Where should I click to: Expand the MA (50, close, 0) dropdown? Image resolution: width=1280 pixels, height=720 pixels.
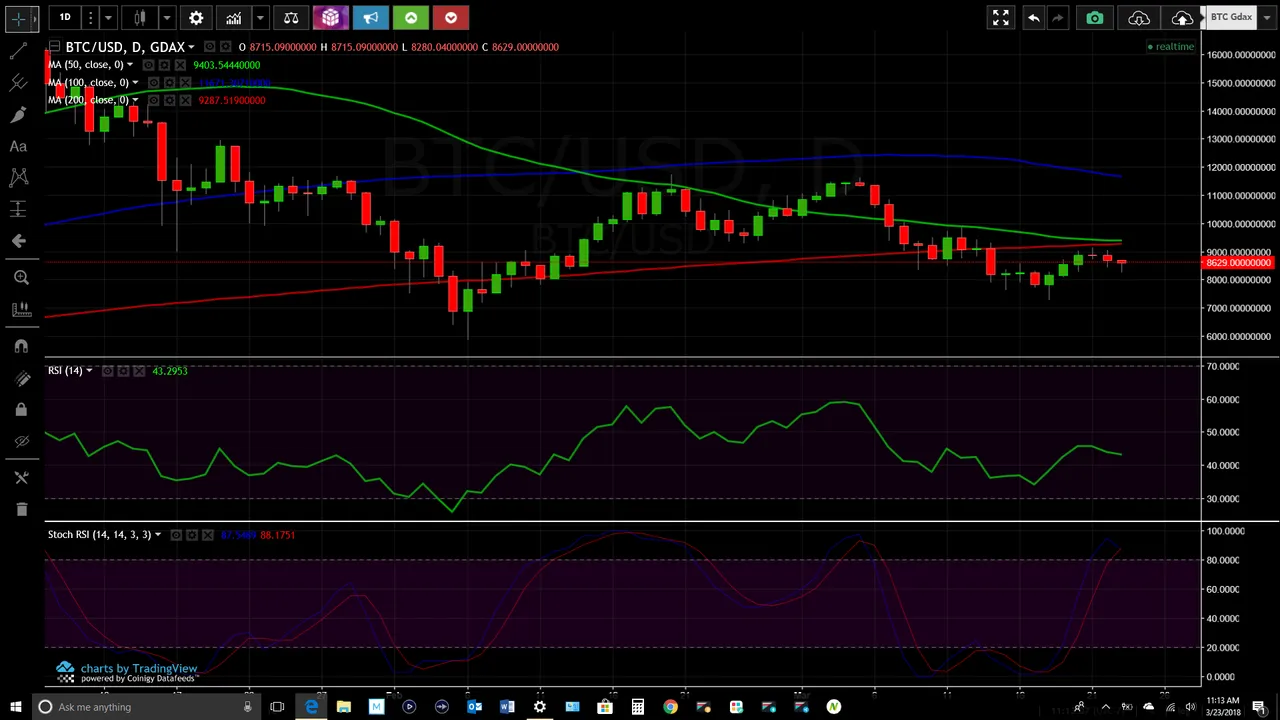coord(129,65)
